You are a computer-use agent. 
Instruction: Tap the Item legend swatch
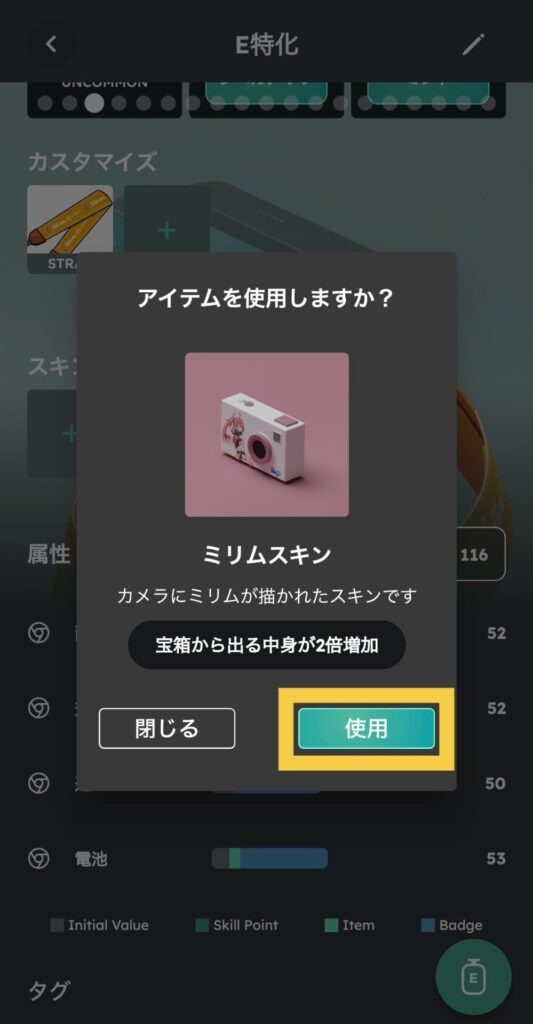[331, 925]
